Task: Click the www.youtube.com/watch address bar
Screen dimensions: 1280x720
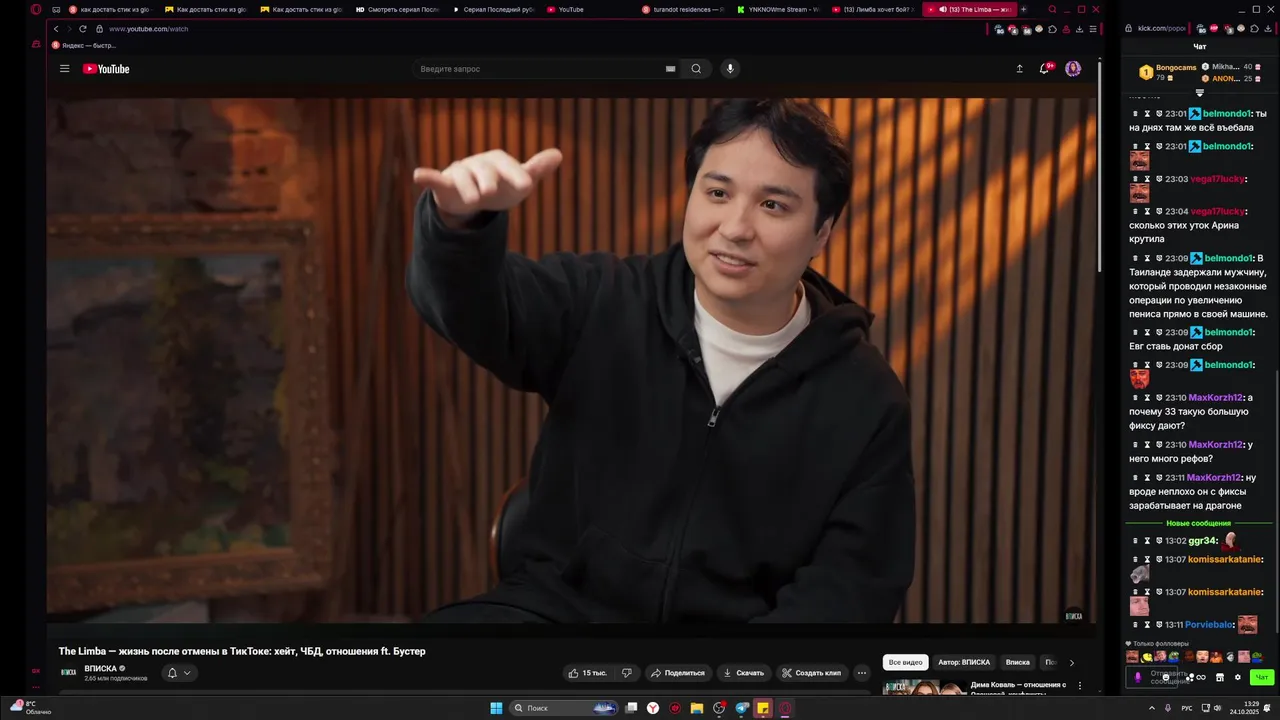Action: tap(148, 29)
